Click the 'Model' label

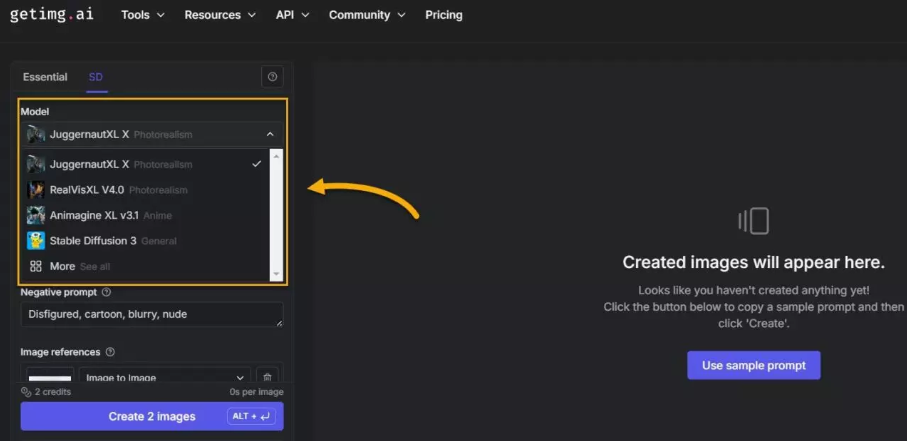(35, 111)
